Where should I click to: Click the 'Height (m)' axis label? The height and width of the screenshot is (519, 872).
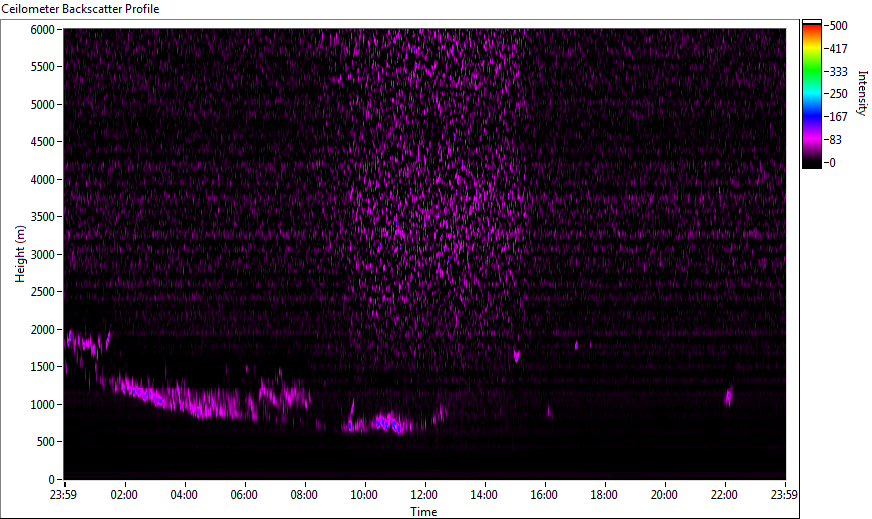(x=20, y=254)
